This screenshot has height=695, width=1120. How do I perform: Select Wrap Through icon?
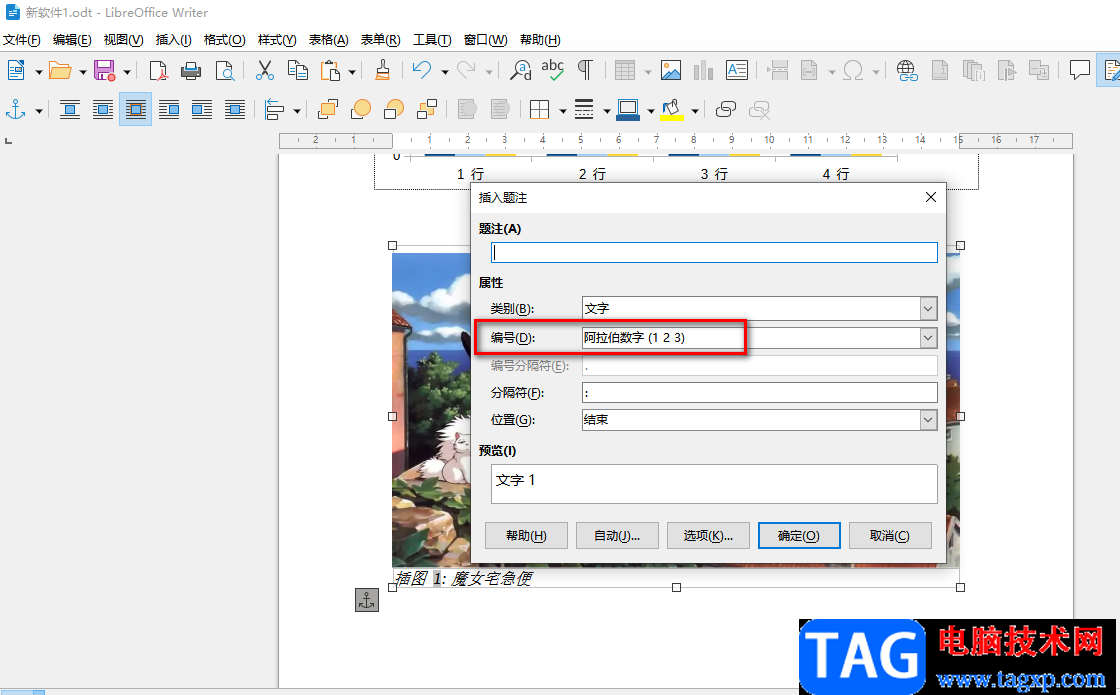click(235, 110)
